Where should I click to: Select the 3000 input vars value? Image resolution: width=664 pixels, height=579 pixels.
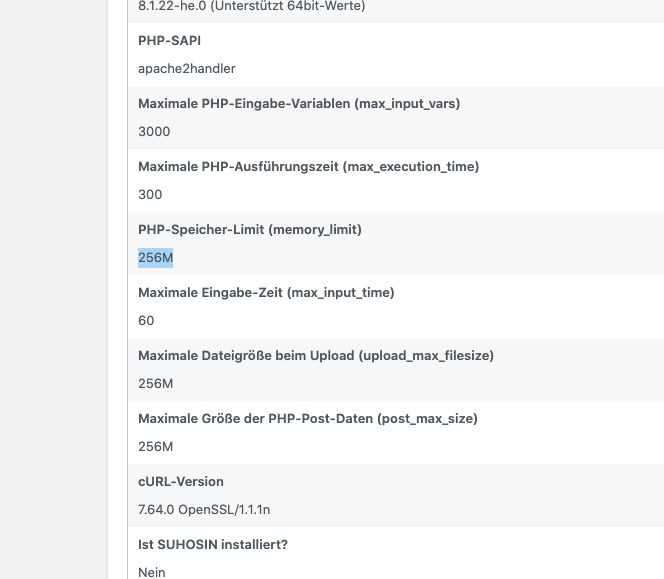[x=154, y=131]
